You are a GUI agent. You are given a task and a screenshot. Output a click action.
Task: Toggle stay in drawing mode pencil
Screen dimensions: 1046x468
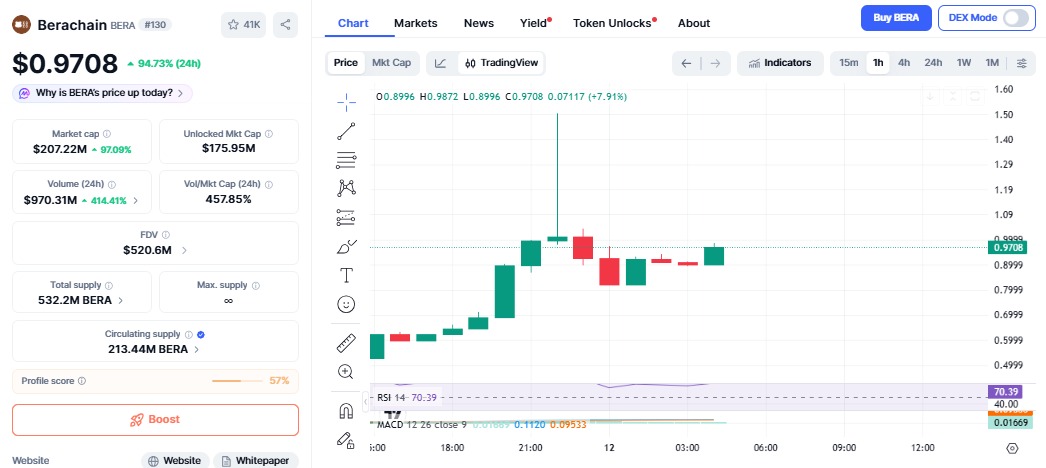(x=345, y=439)
